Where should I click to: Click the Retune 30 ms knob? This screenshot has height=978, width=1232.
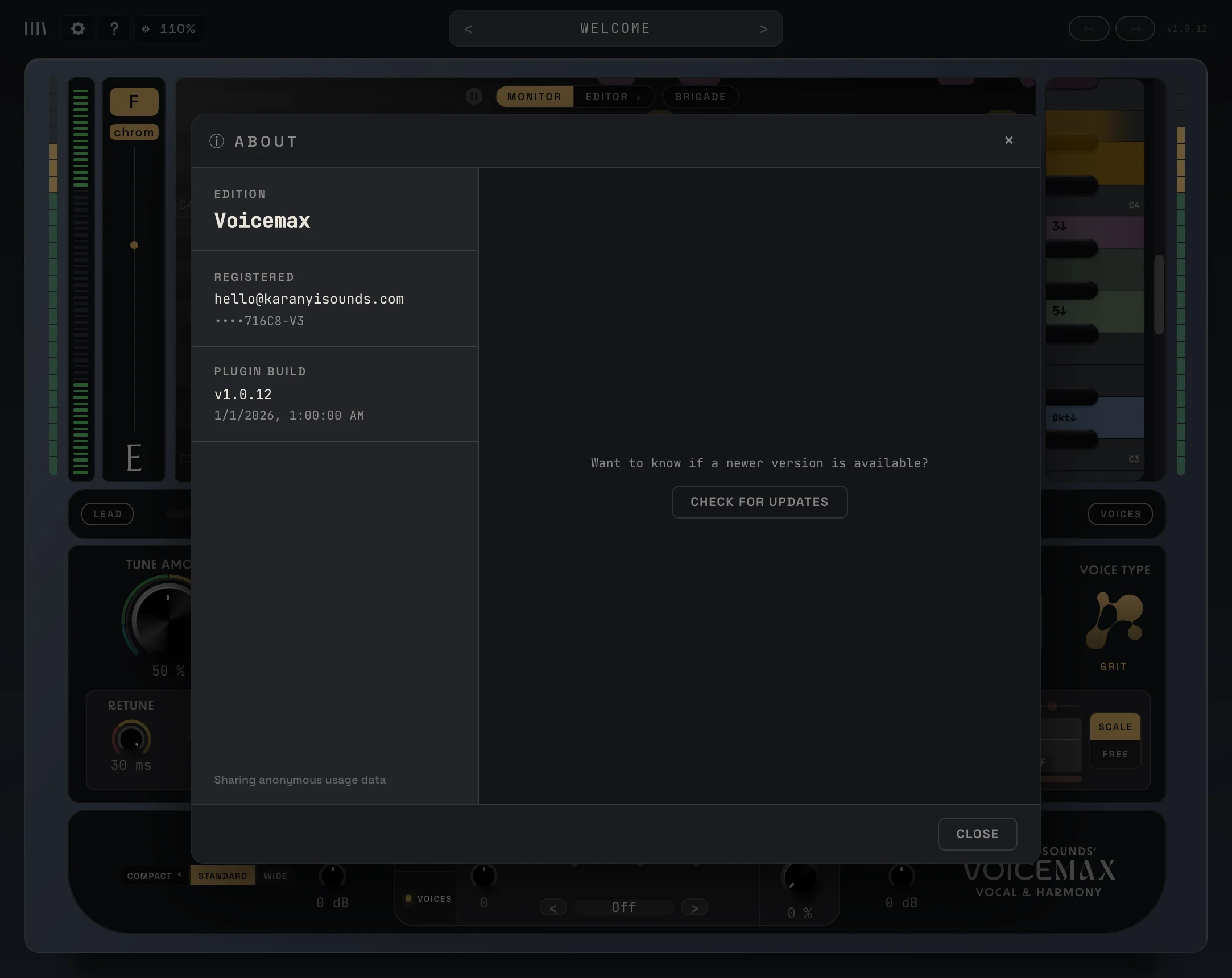point(131,739)
